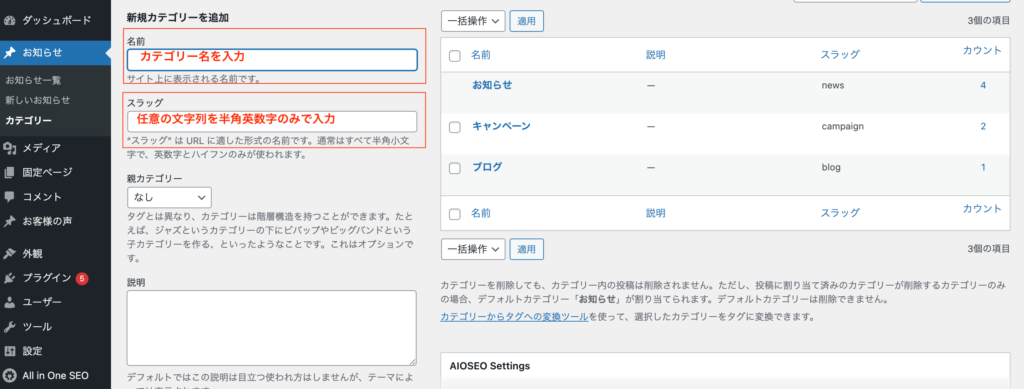Check the ブログ category checkbox
Screen dimensions: 1024x389
455,168
